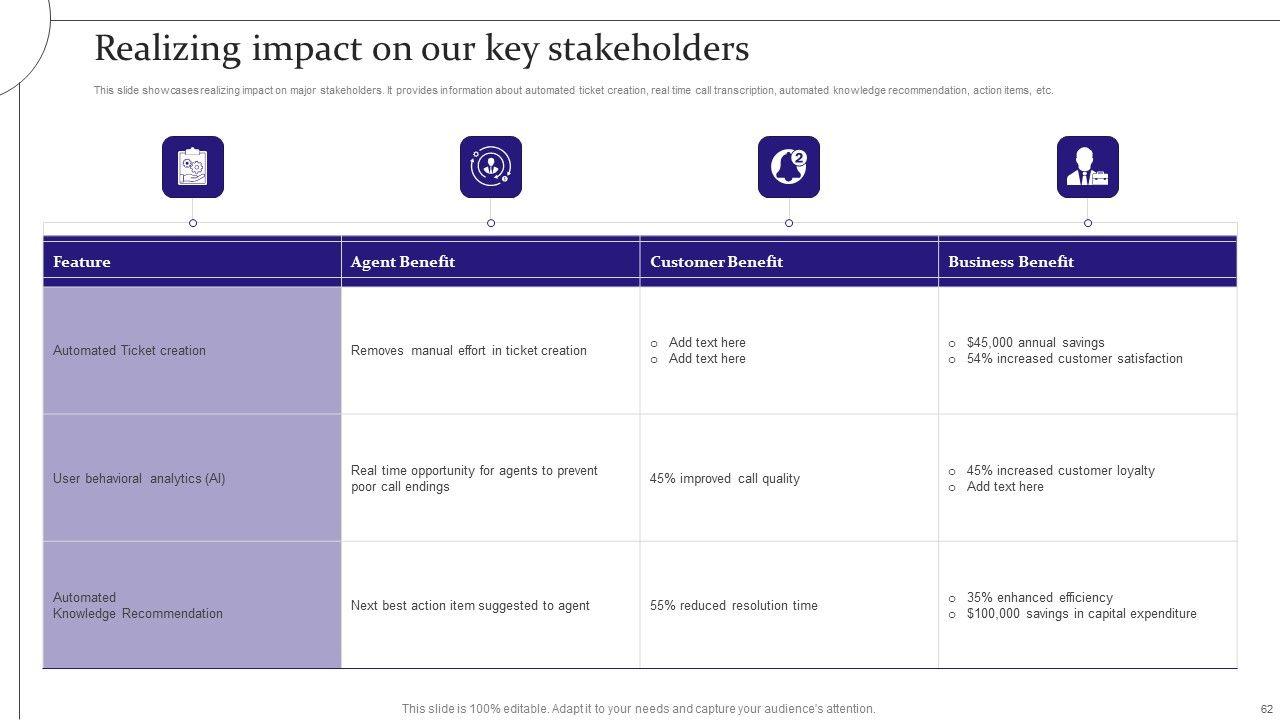Select the Agent Benefit column header
Image resolution: width=1280 pixels, height=720 pixels.
coord(403,262)
